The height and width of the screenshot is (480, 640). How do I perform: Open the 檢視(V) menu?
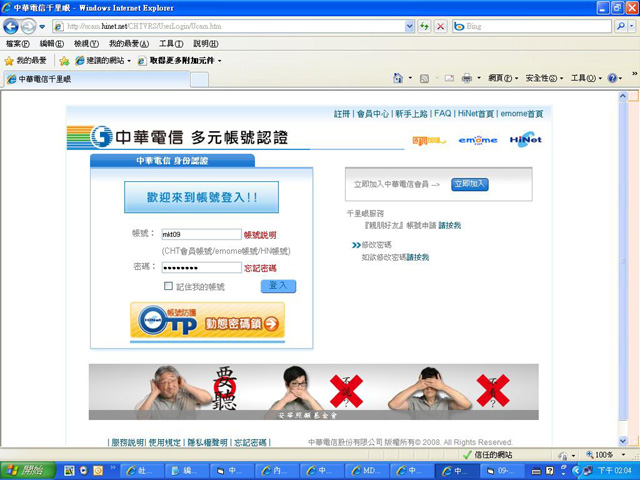pos(86,43)
